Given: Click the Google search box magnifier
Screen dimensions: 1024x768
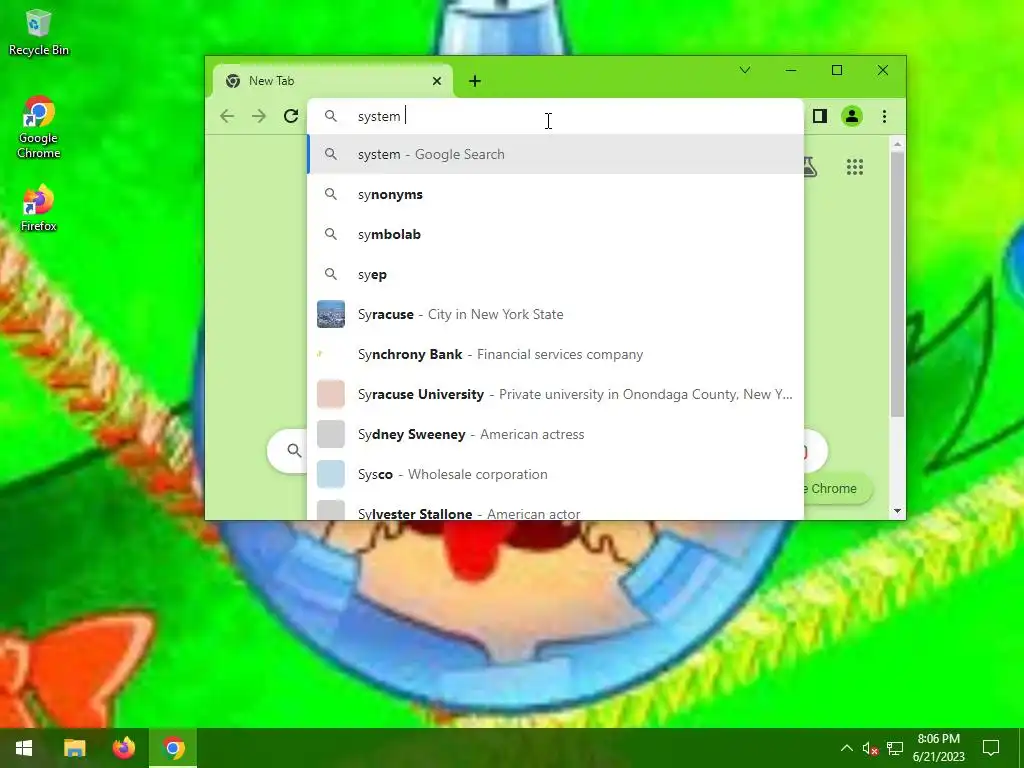Looking at the screenshot, I should 294,451.
